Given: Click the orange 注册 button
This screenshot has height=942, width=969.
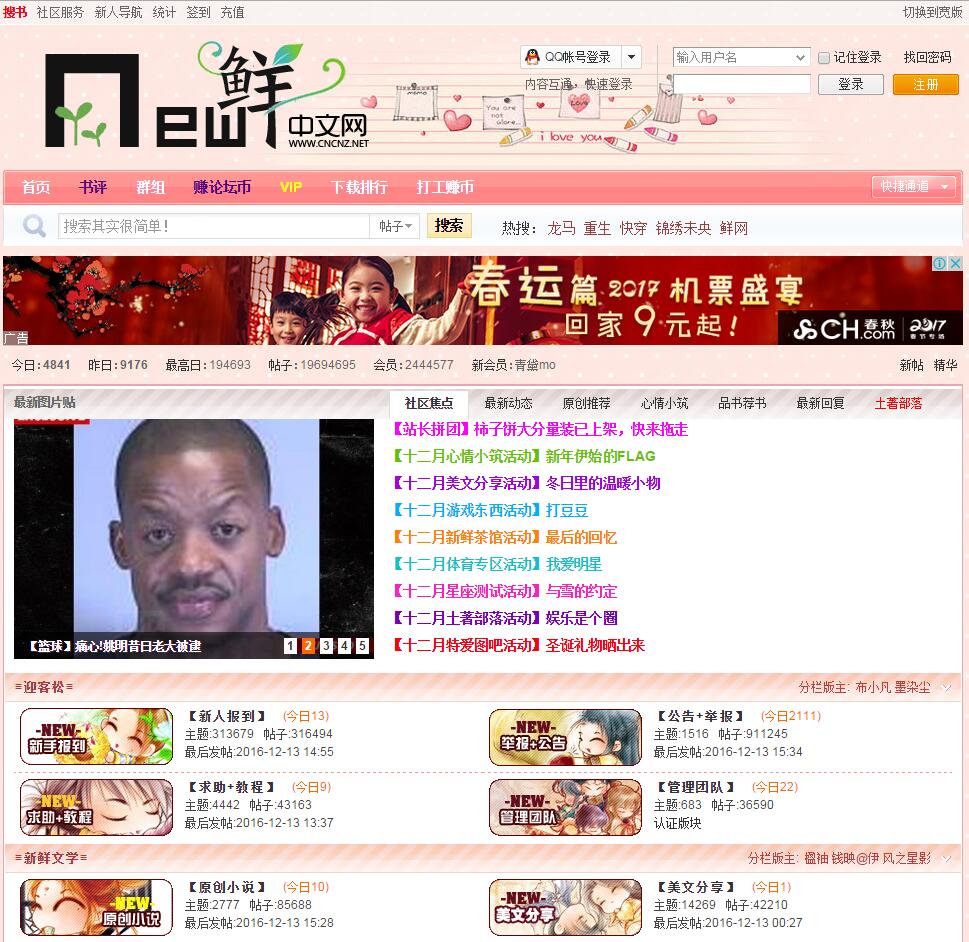Looking at the screenshot, I should pos(925,84).
